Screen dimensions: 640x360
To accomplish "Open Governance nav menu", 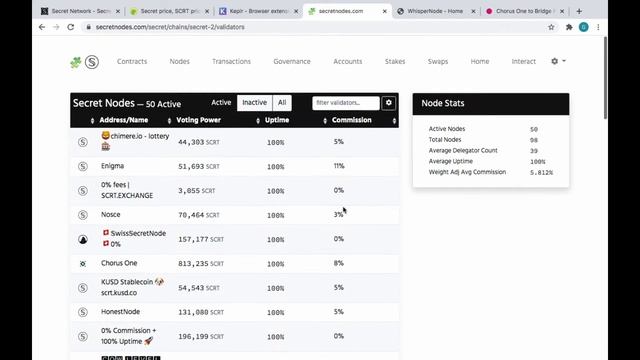I will pyautogui.click(x=292, y=61).
